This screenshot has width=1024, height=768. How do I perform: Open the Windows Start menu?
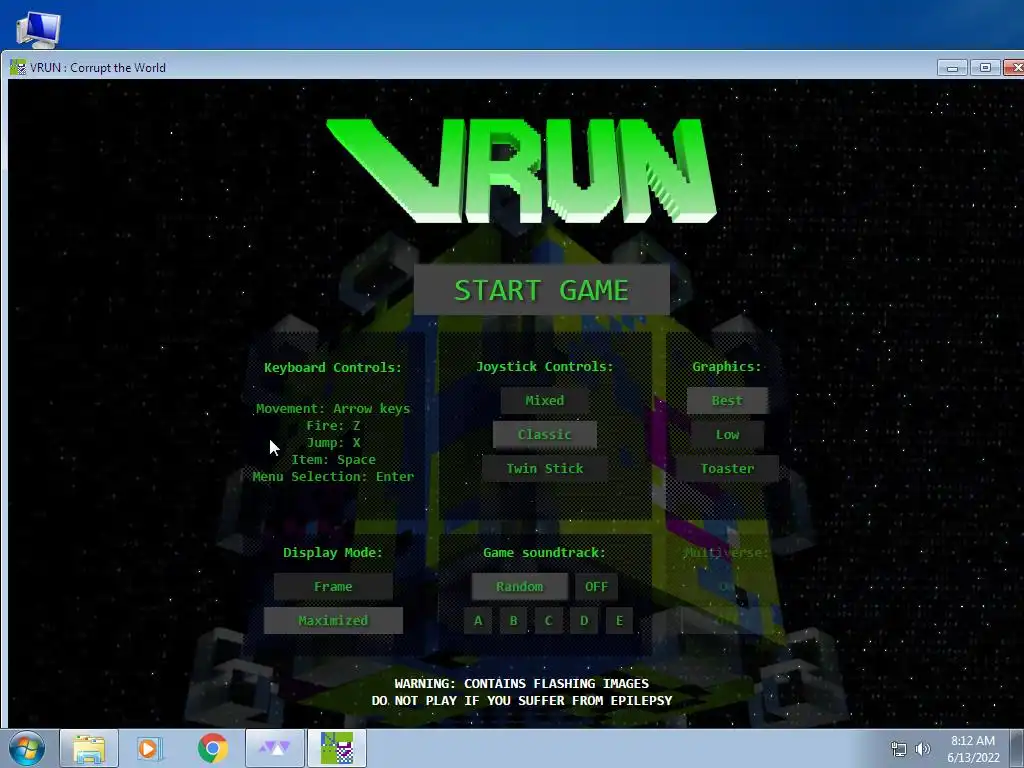point(27,748)
